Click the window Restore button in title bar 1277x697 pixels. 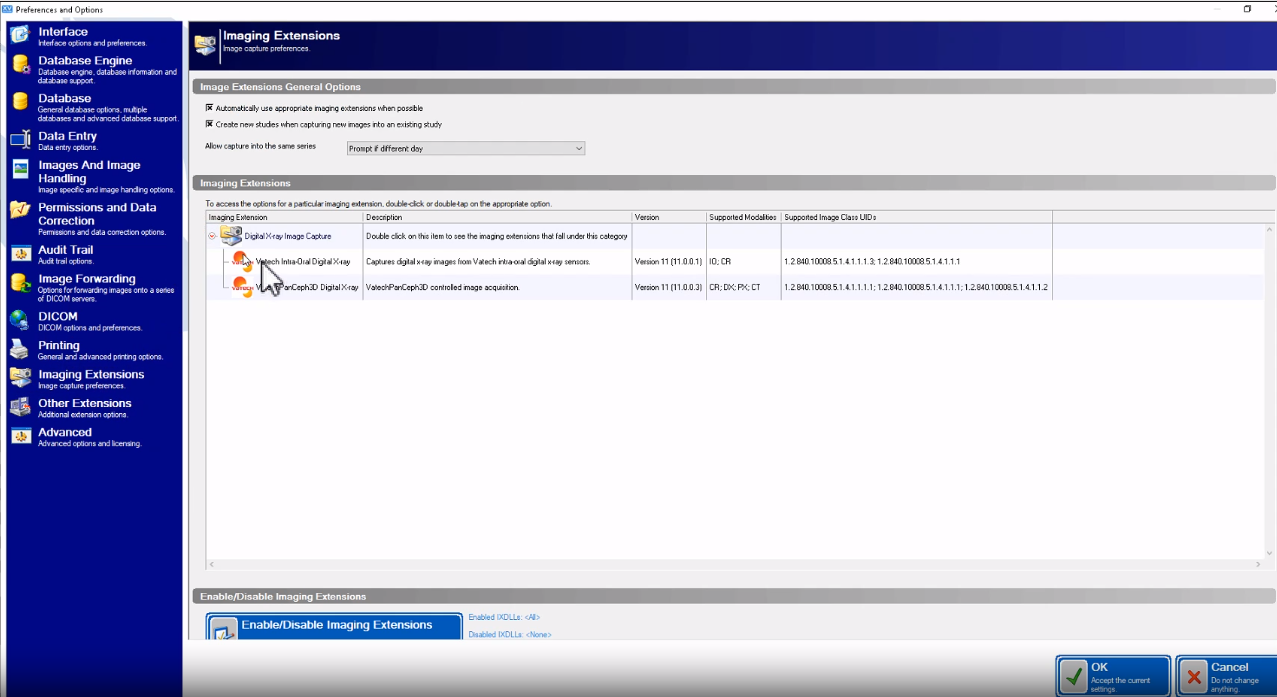coord(1247,9)
